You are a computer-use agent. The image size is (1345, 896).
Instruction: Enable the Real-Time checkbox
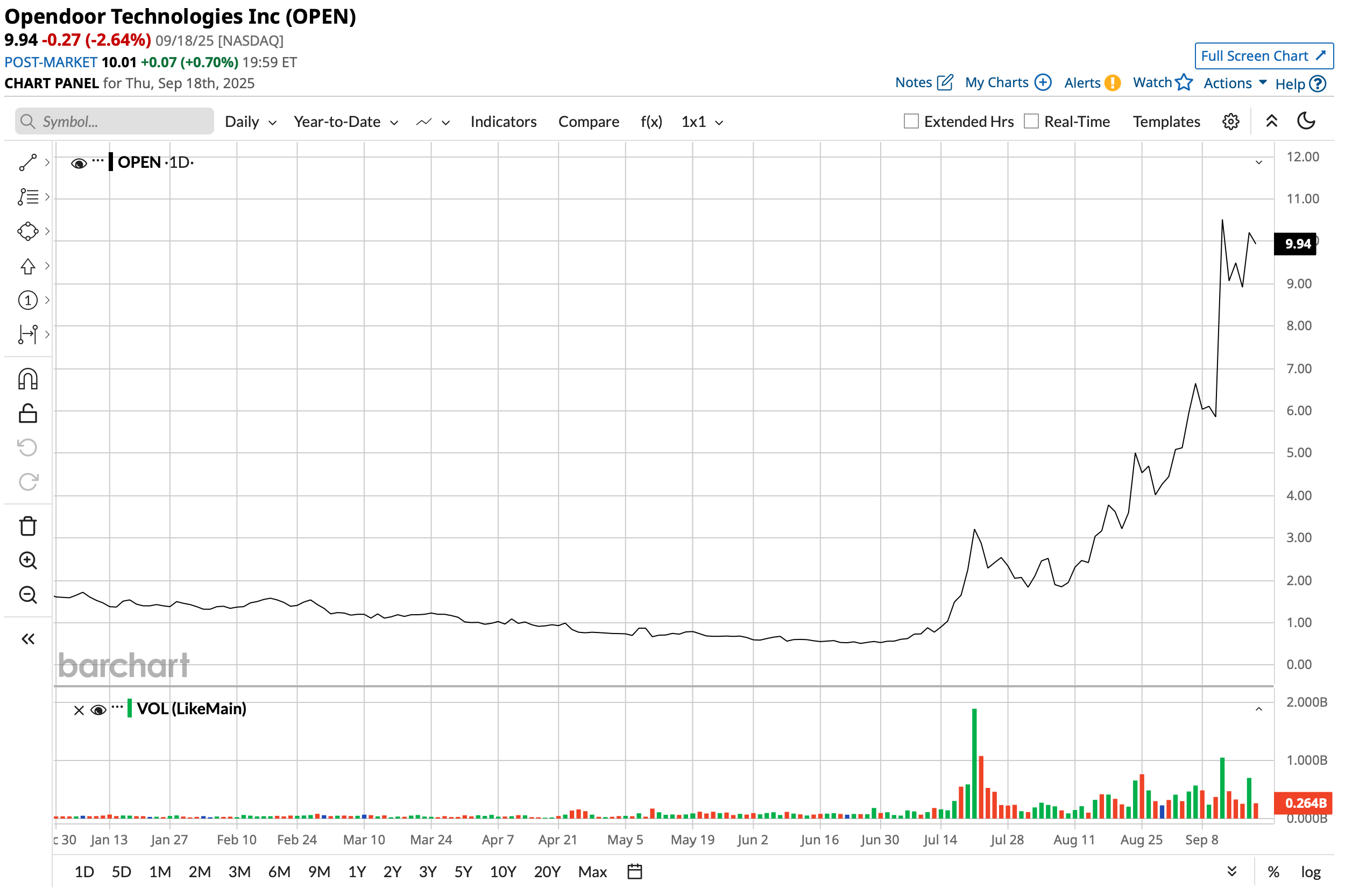pyautogui.click(x=1031, y=122)
